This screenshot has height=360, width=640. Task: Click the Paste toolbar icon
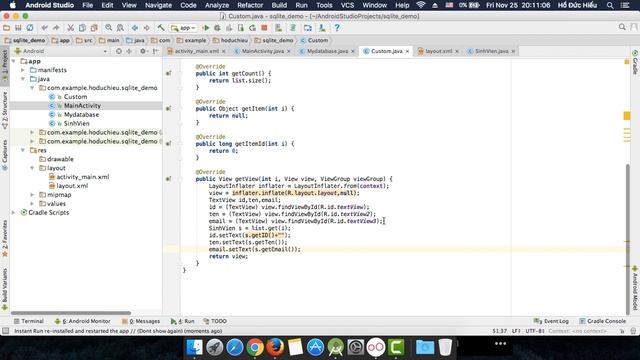click(94, 28)
